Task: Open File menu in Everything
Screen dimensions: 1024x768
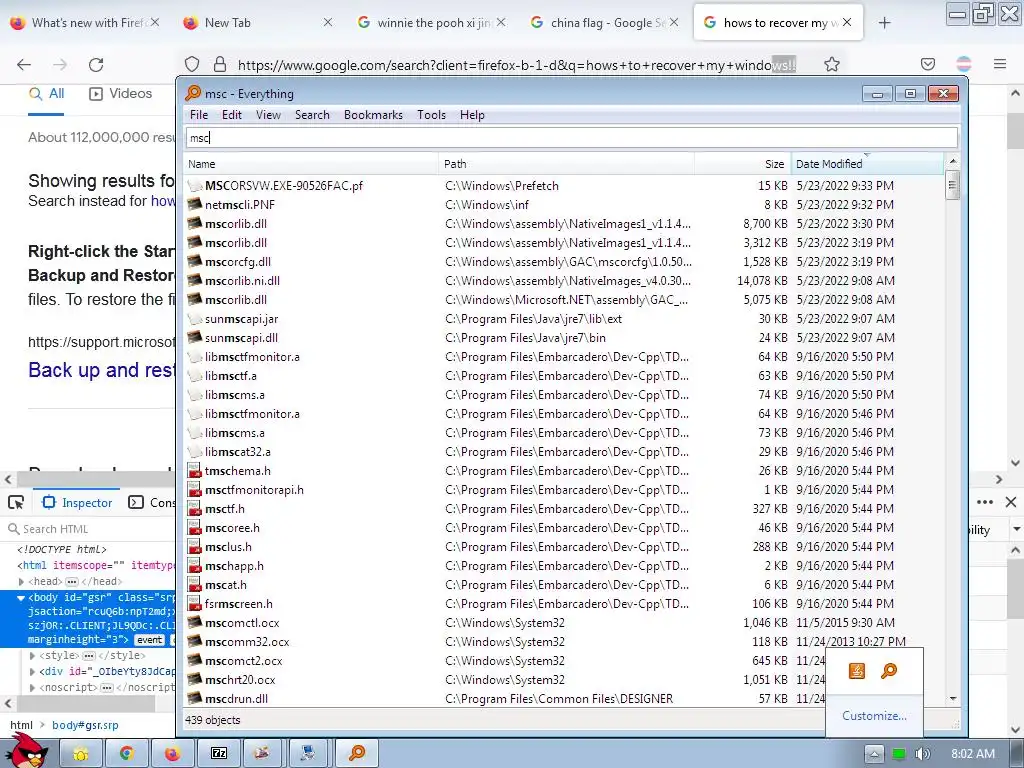Action: coord(199,115)
